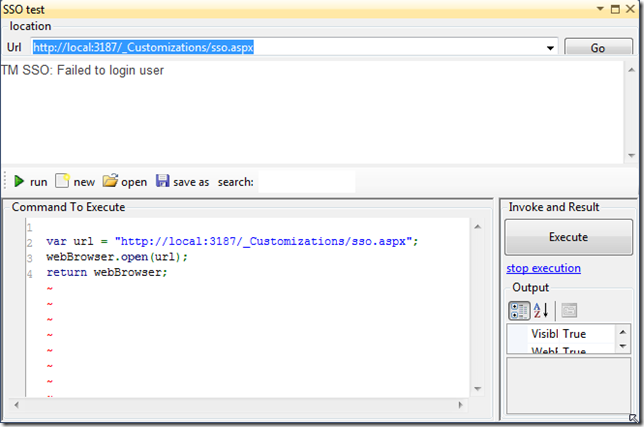Click the Output grid scroll up arrow
Screen dimensions: 644x427
[x=623, y=332]
